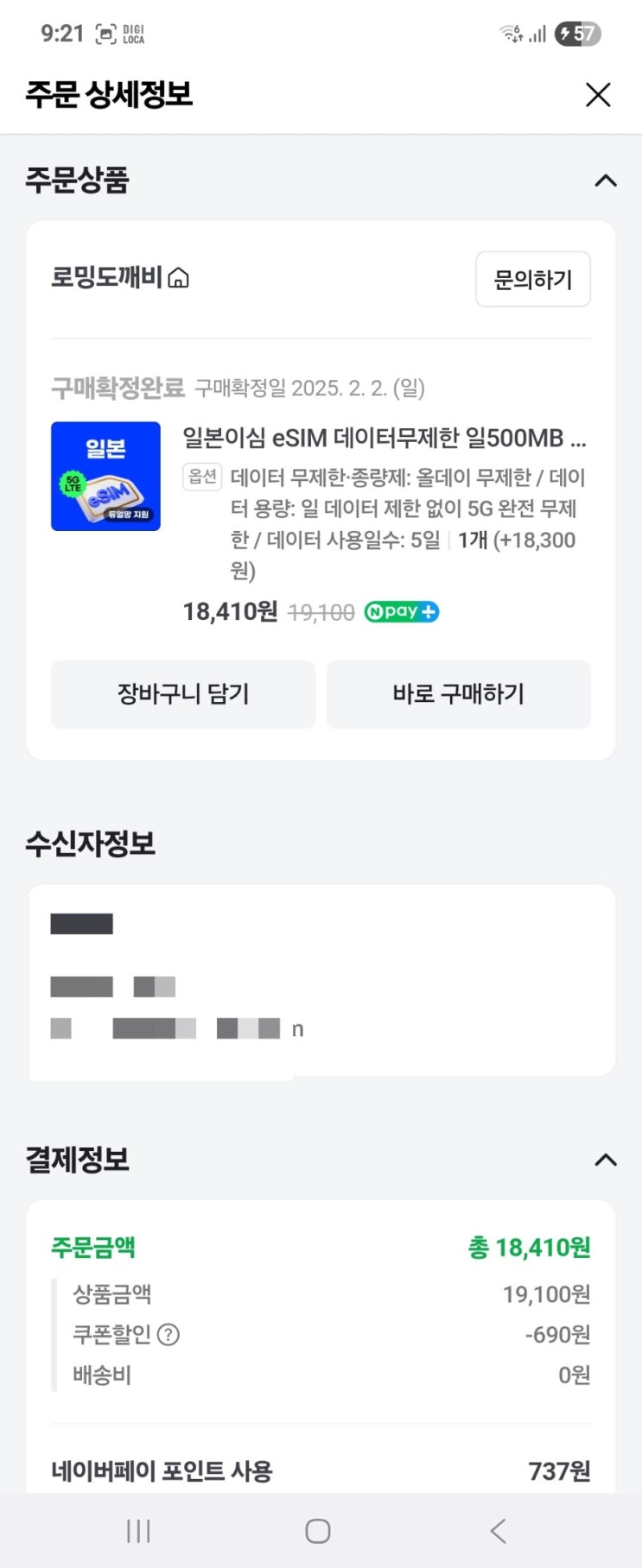
Task: Tap the Android back button
Action: [x=498, y=1531]
